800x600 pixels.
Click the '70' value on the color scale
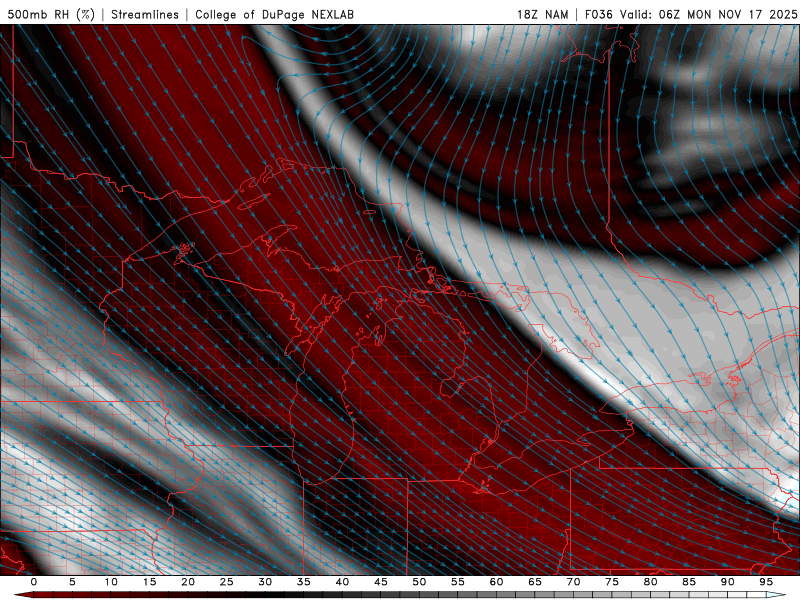click(573, 582)
